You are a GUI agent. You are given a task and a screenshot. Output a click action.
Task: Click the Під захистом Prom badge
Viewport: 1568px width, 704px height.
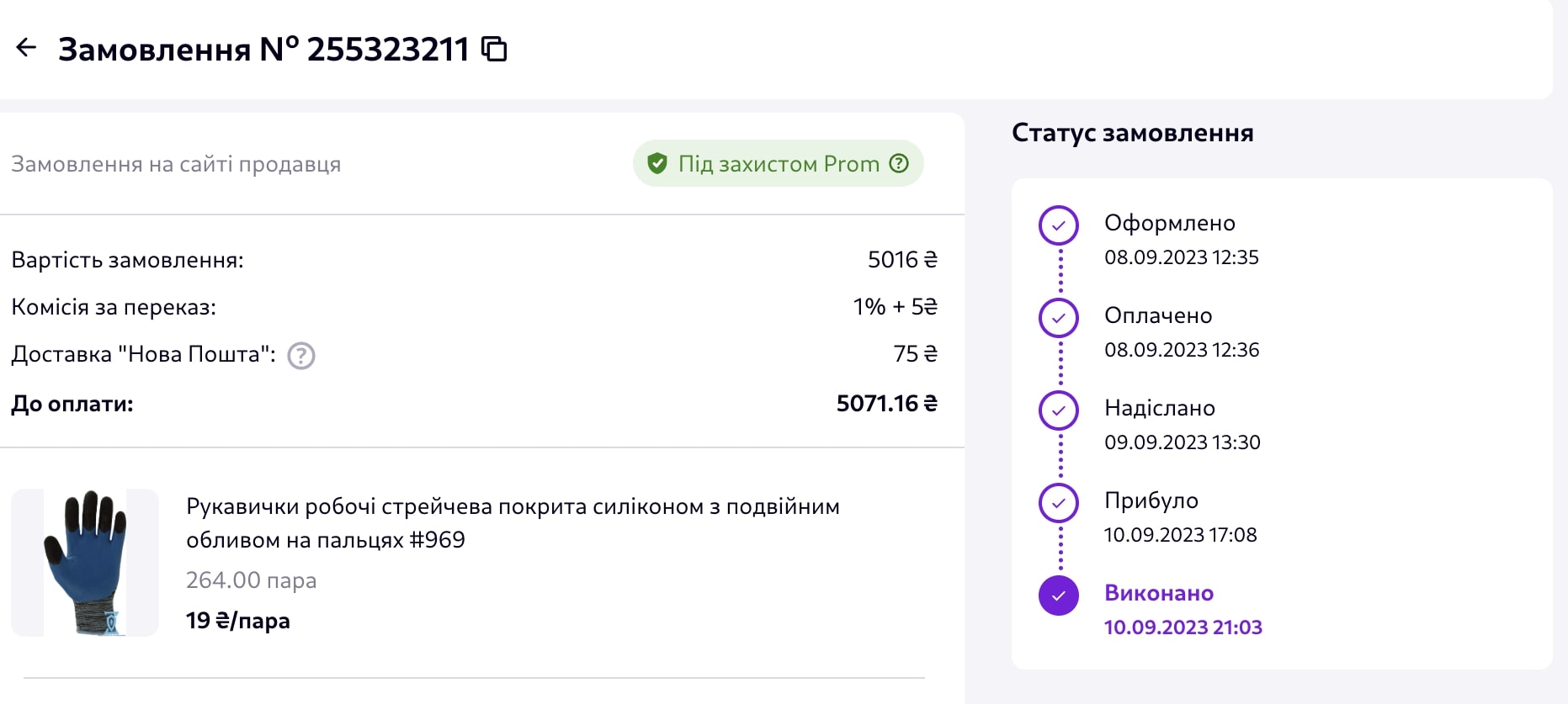(x=779, y=163)
